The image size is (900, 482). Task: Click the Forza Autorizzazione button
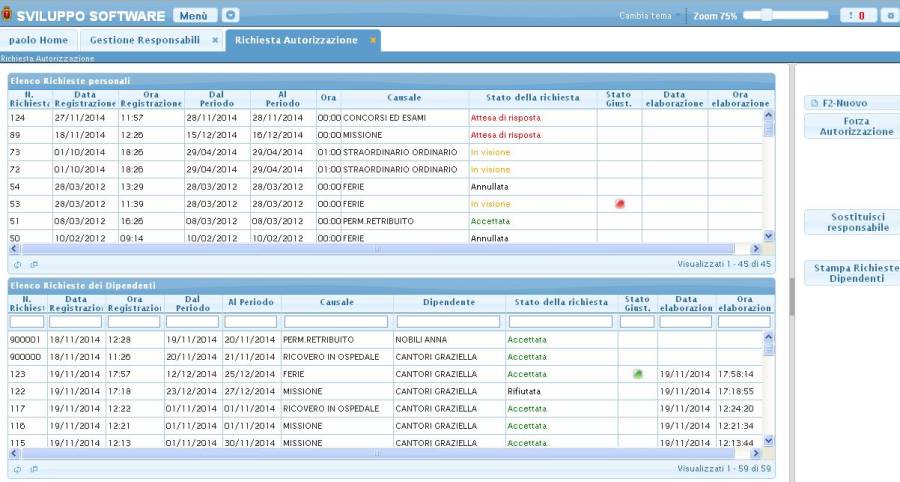tap(853, 126)
